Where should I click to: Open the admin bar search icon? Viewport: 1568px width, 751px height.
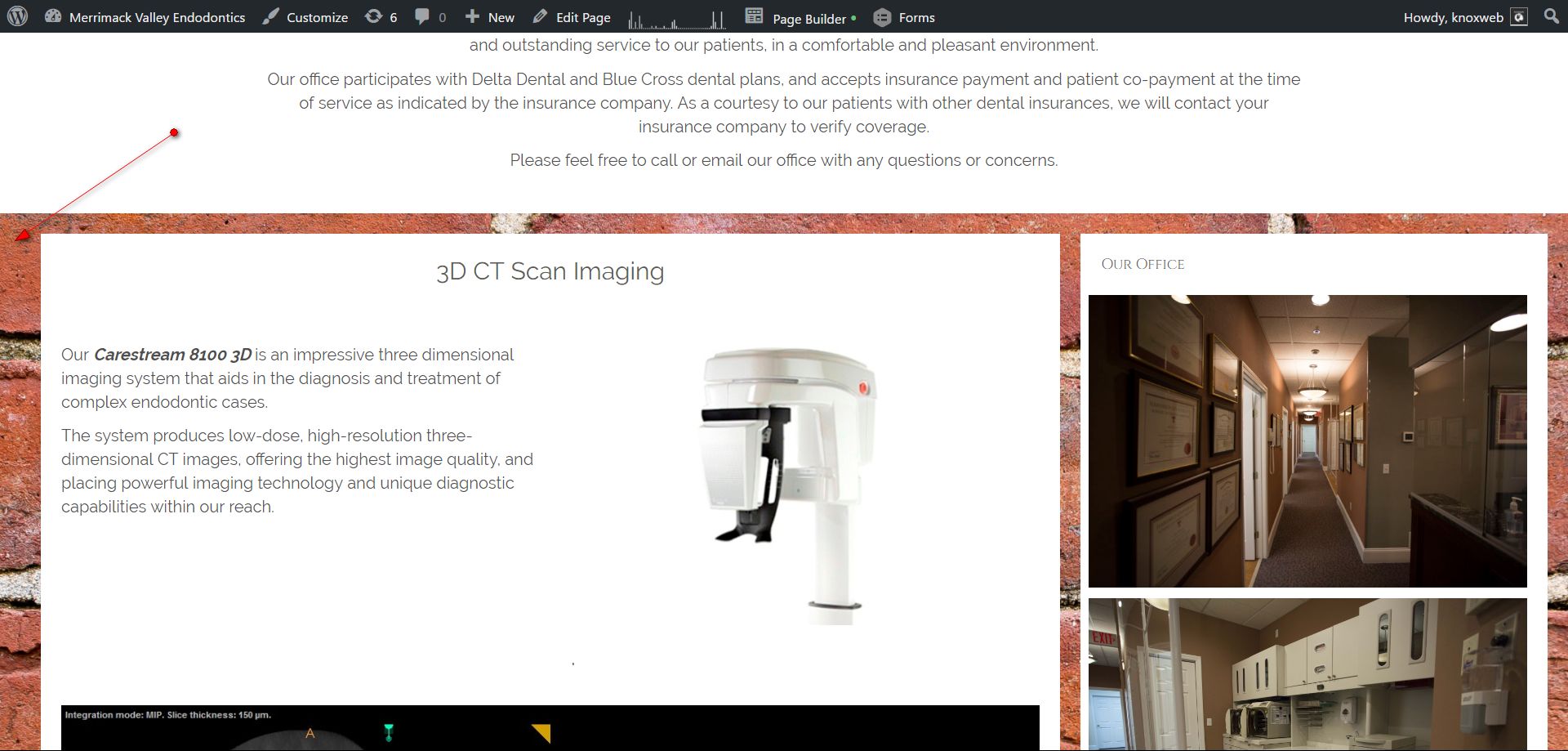1552,16
